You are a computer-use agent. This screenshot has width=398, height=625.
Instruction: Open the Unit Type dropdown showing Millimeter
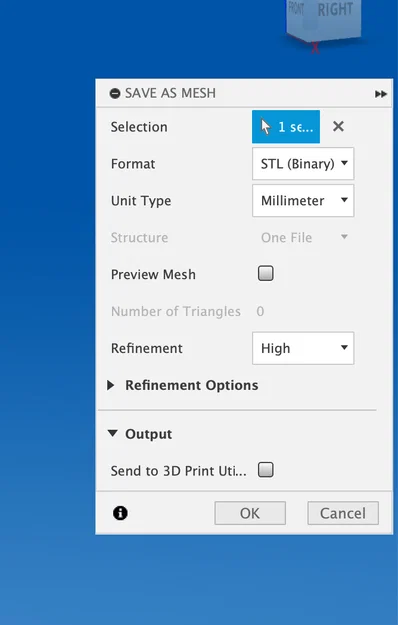click(x=303, y=200)
